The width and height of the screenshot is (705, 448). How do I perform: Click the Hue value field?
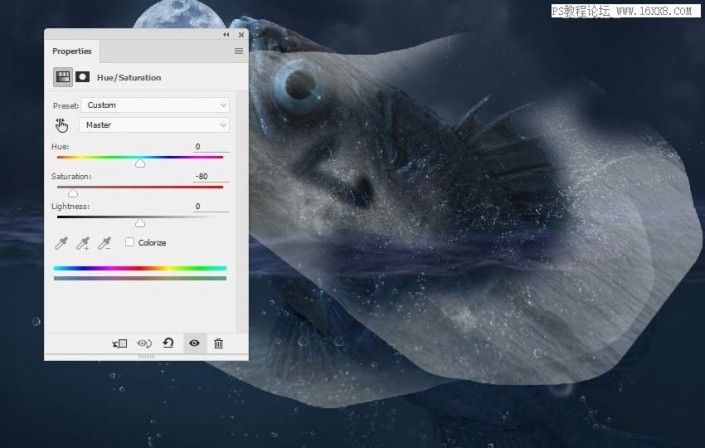[x=211, y=147]
